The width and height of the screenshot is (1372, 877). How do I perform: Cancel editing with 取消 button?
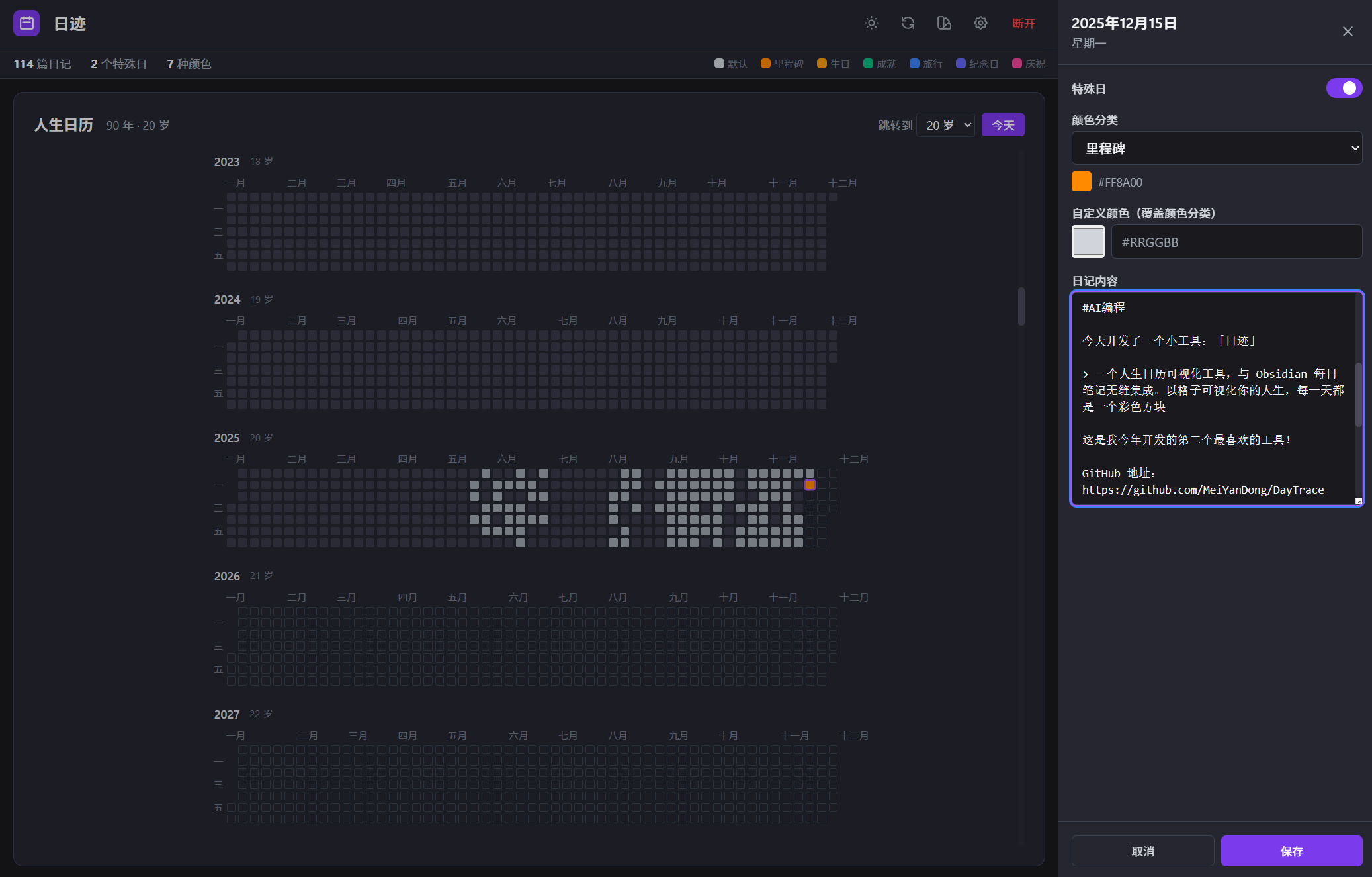pyautogui.click(x=1142, y=851)
